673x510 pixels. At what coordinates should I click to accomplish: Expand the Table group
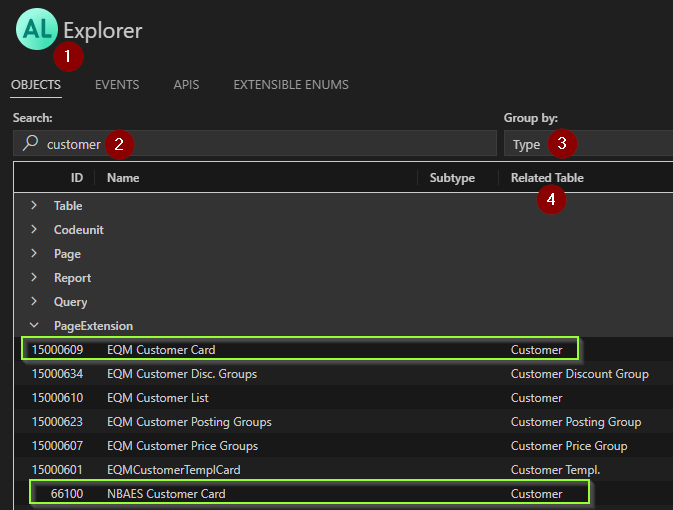34,206
